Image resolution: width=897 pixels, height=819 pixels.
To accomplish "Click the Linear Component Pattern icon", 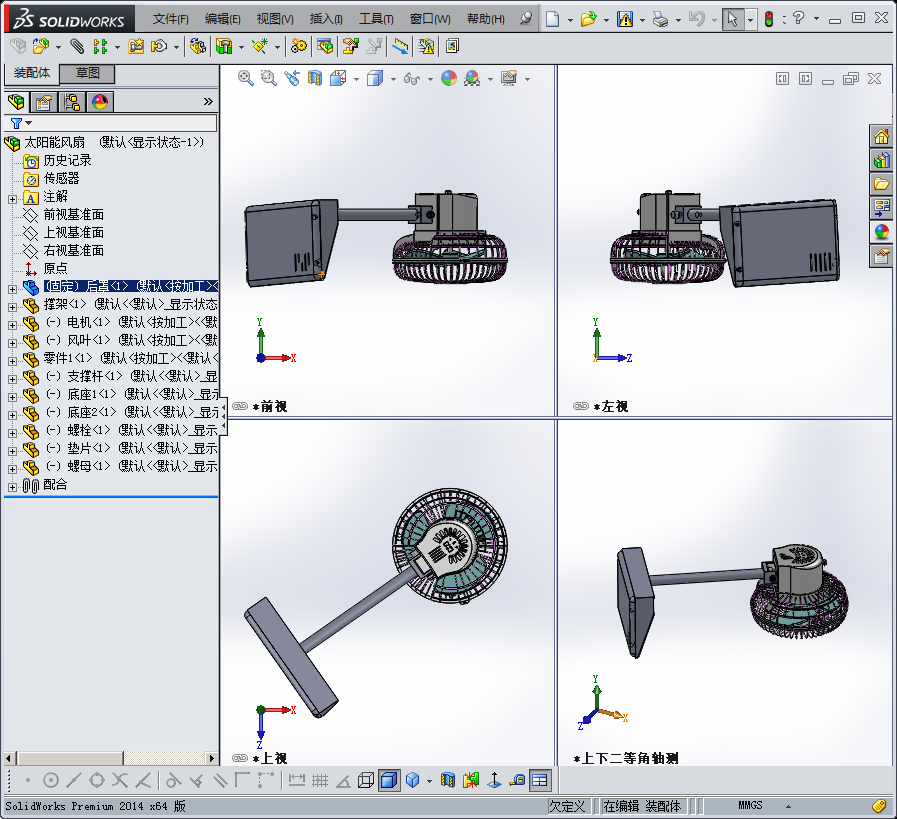I will tap(100, 46).
